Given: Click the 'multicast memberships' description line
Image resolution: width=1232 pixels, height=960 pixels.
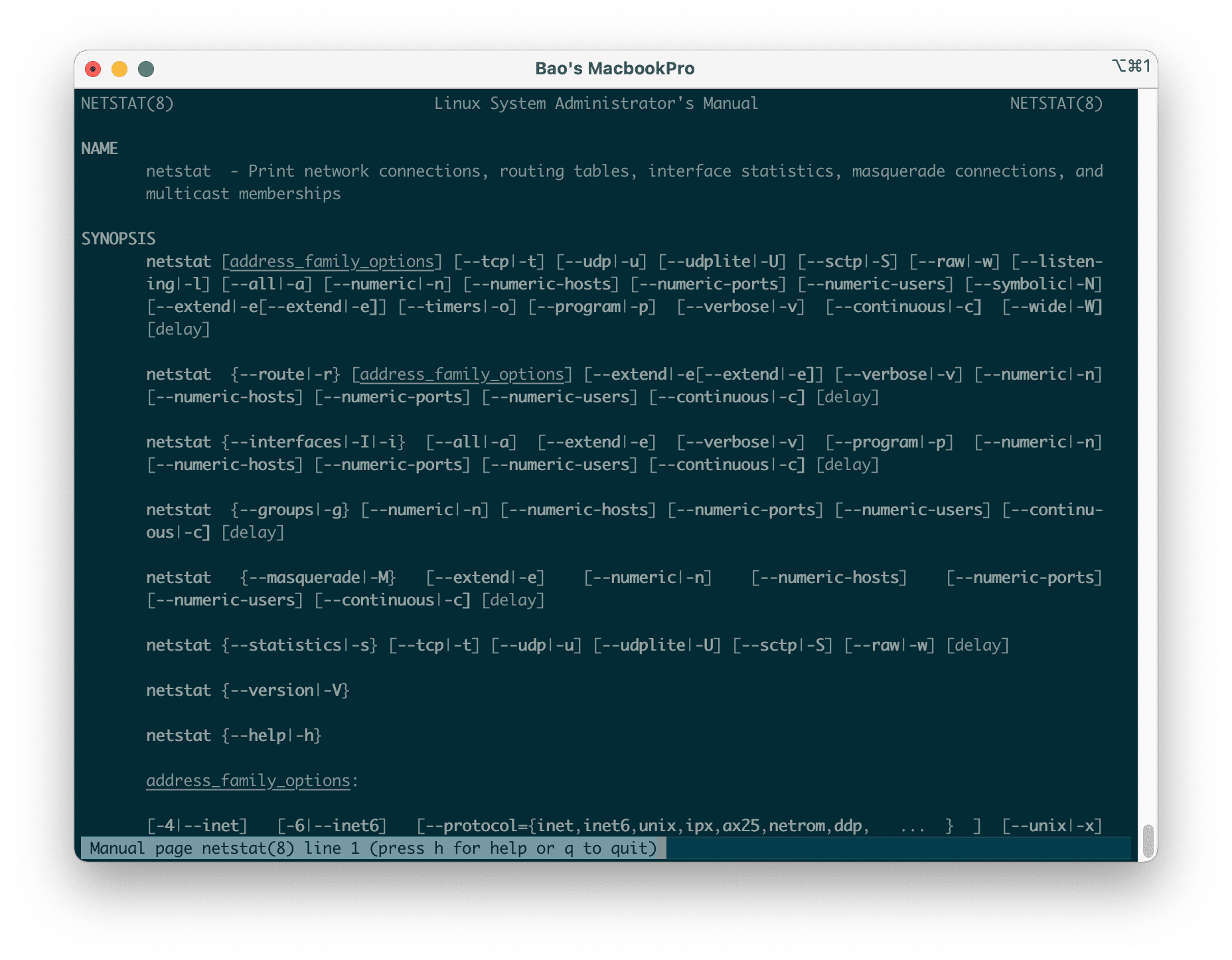Looking at the screenshot, I should [244, 194].
